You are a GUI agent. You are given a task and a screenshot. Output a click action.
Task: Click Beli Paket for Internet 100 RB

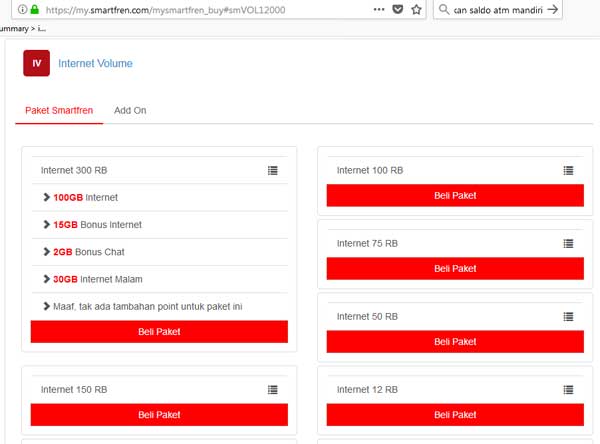(455, 196)
